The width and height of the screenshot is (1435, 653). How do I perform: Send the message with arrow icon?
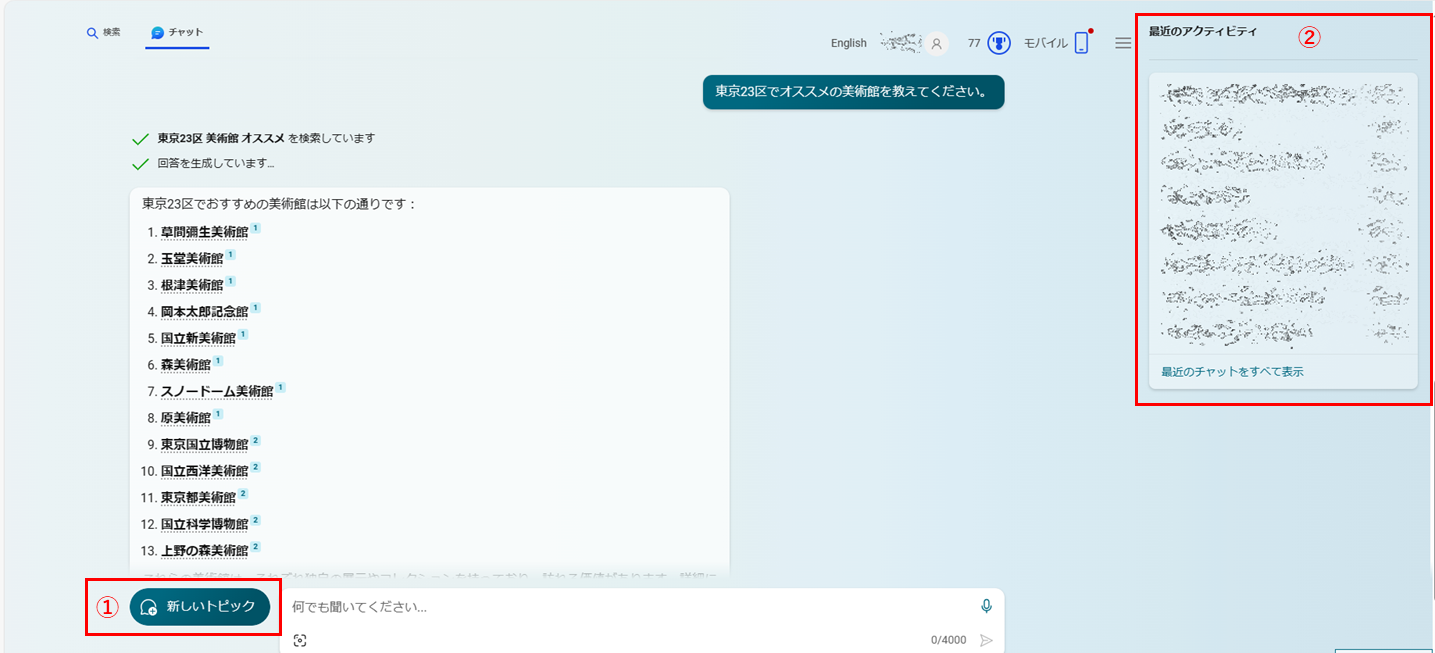click(987, 640)
